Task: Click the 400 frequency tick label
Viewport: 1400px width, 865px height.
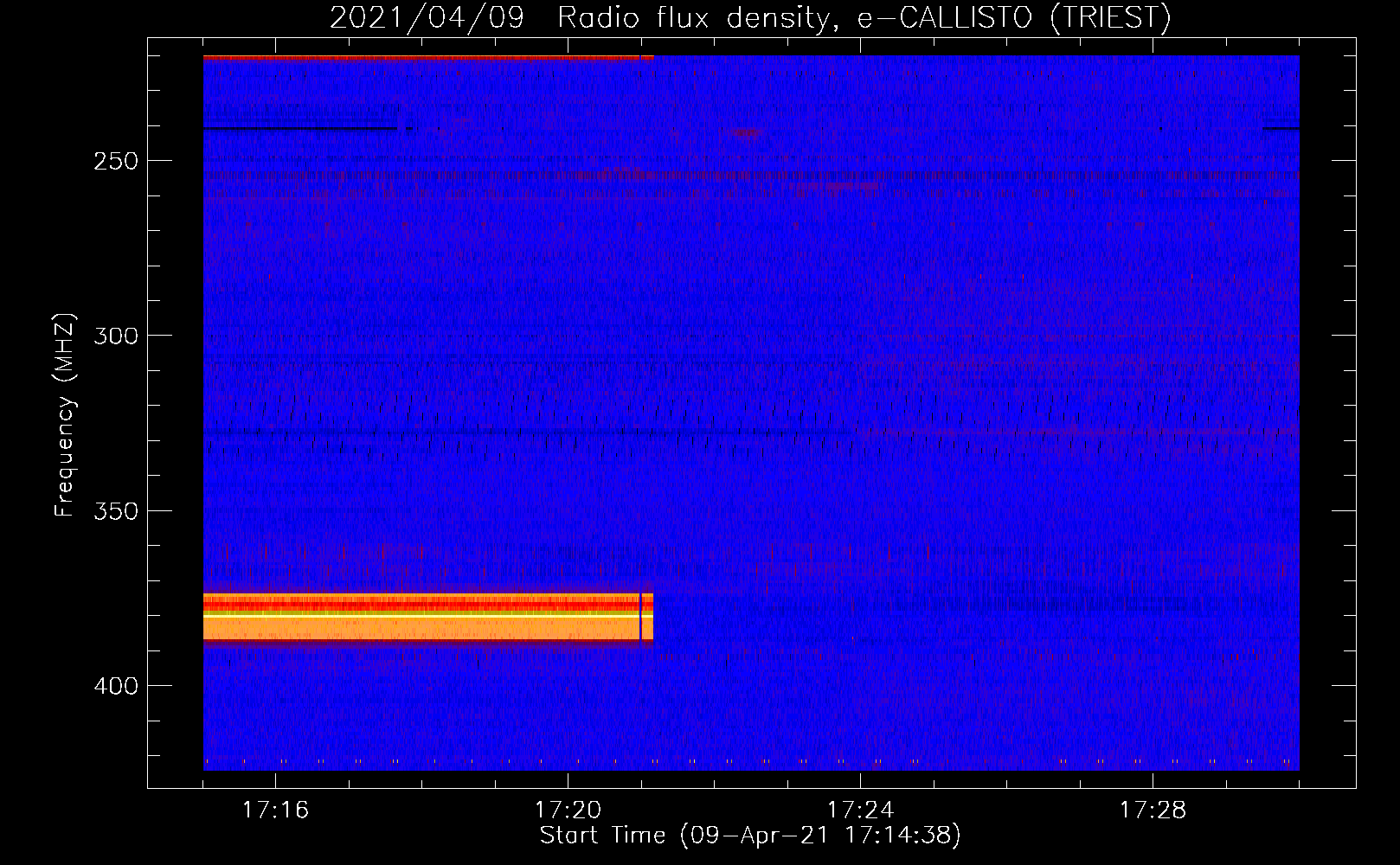Action: pos(116,686)
